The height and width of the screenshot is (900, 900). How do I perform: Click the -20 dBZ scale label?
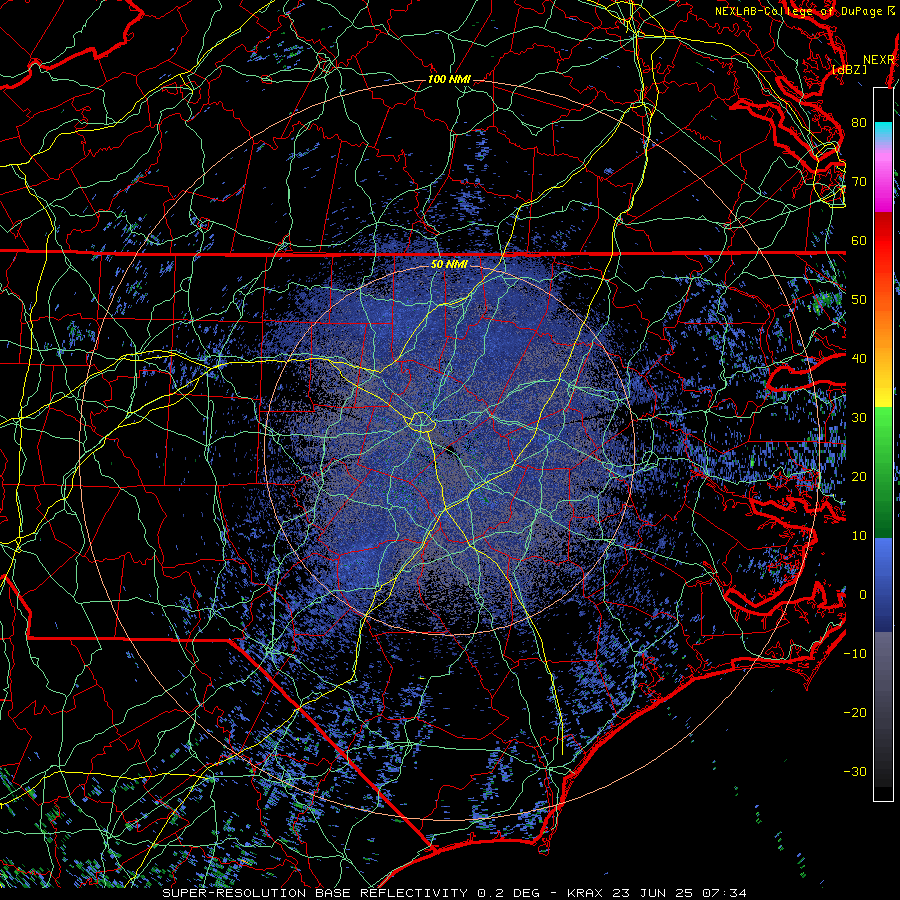(855, 712)
